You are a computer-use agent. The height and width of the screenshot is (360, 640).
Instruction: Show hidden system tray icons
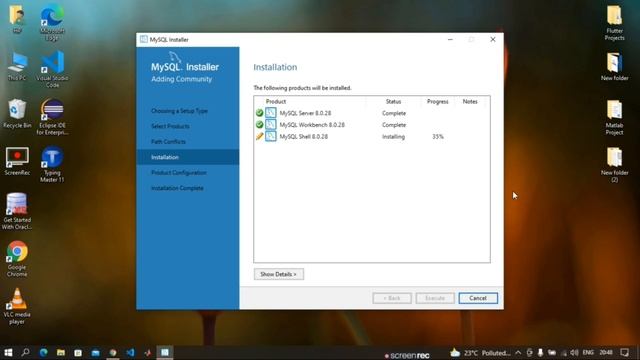[x=518, y=353]
